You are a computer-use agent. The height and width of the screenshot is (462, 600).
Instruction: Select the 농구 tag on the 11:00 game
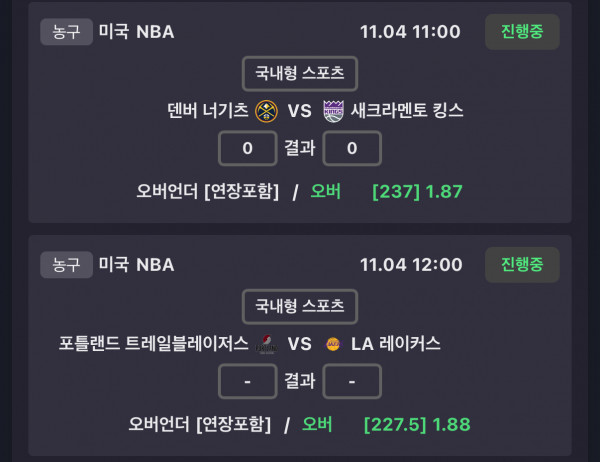pyautogui.click(x=66, y=31)
